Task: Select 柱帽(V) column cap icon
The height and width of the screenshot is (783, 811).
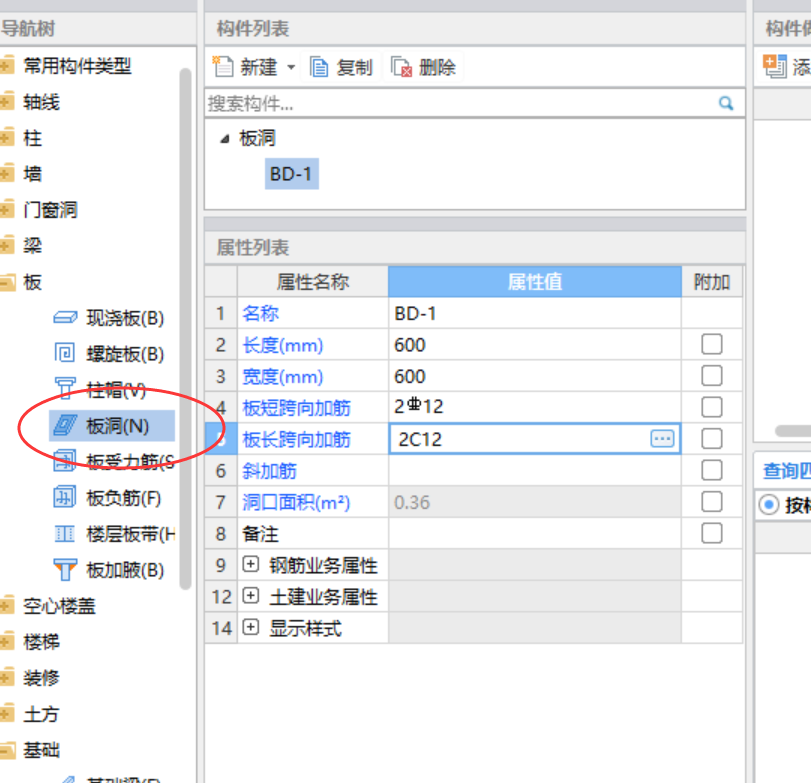Action: pos(65,389)
